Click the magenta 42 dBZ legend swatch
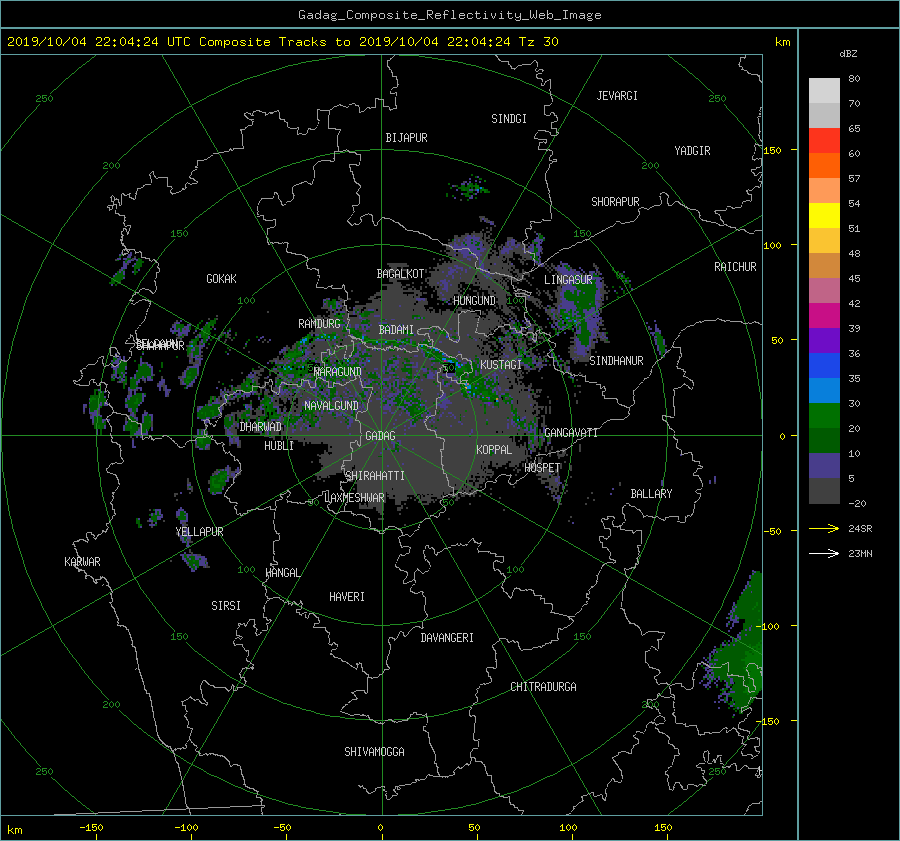This screenshot has height=841, width=900. [x=824, y=315]
